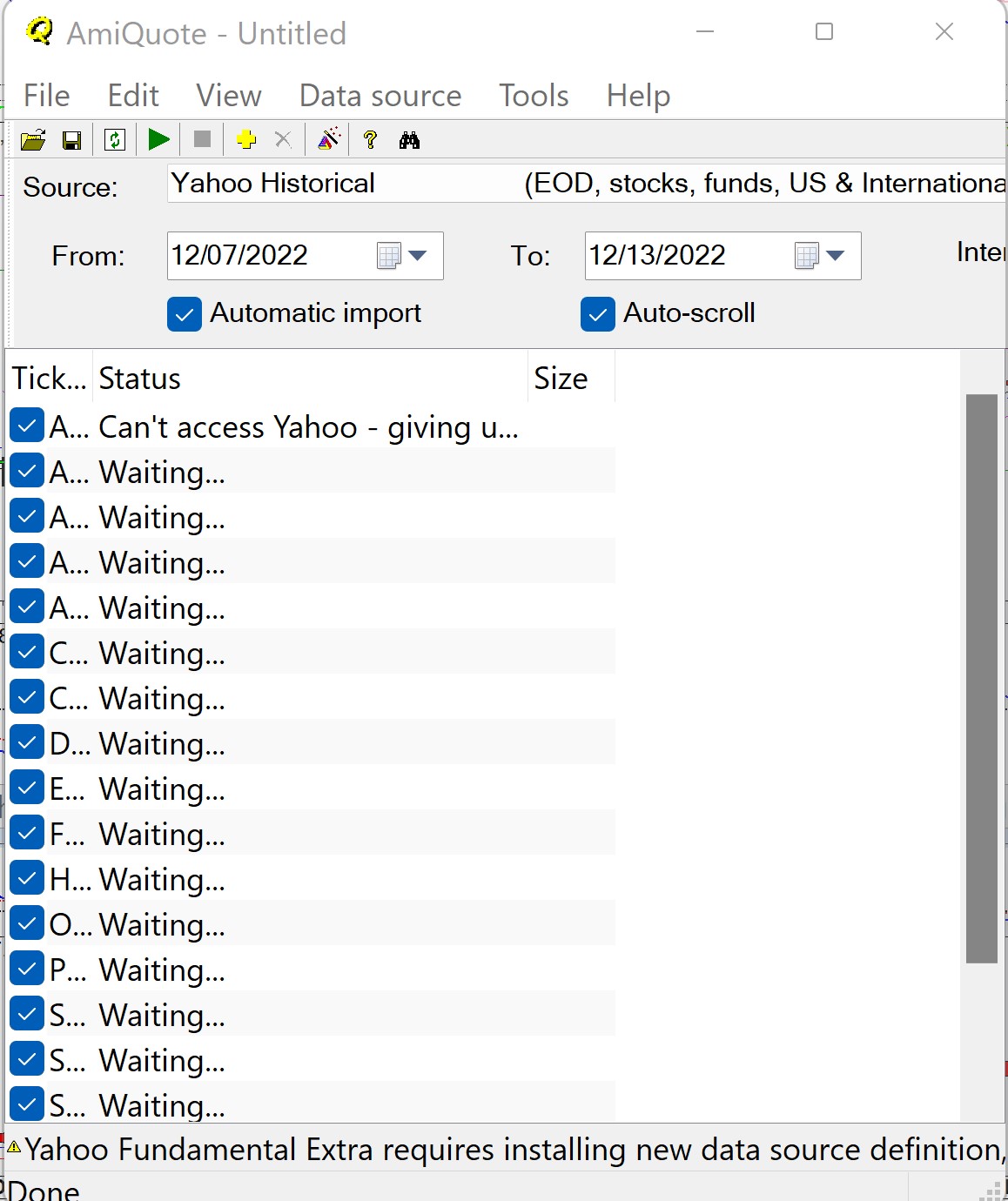1008x1201 pixels.
Task: Untick the checkbox for ticker P...
Action: tap(27, 969)
